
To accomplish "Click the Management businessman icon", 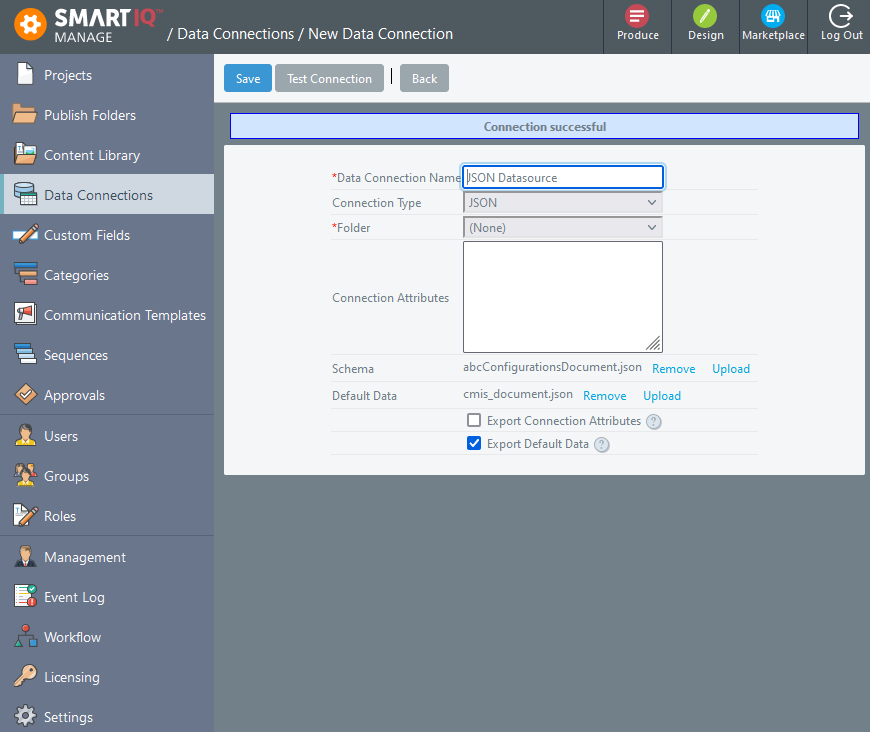I will pos(25,556).
